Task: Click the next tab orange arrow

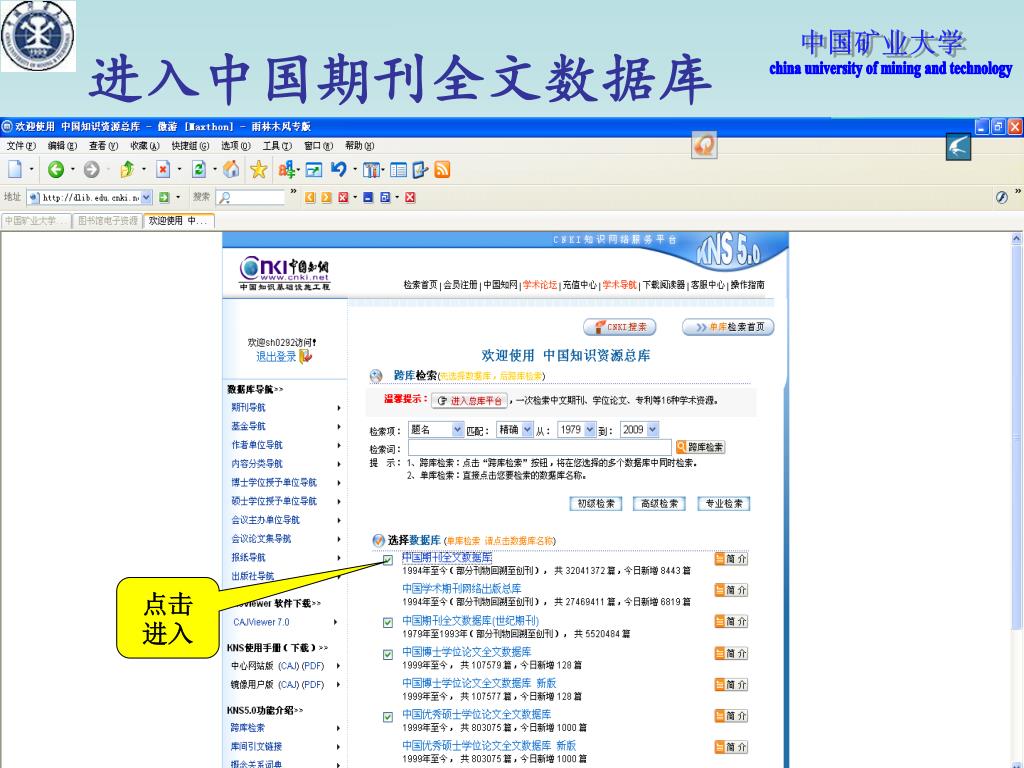Action: (327, 197)
